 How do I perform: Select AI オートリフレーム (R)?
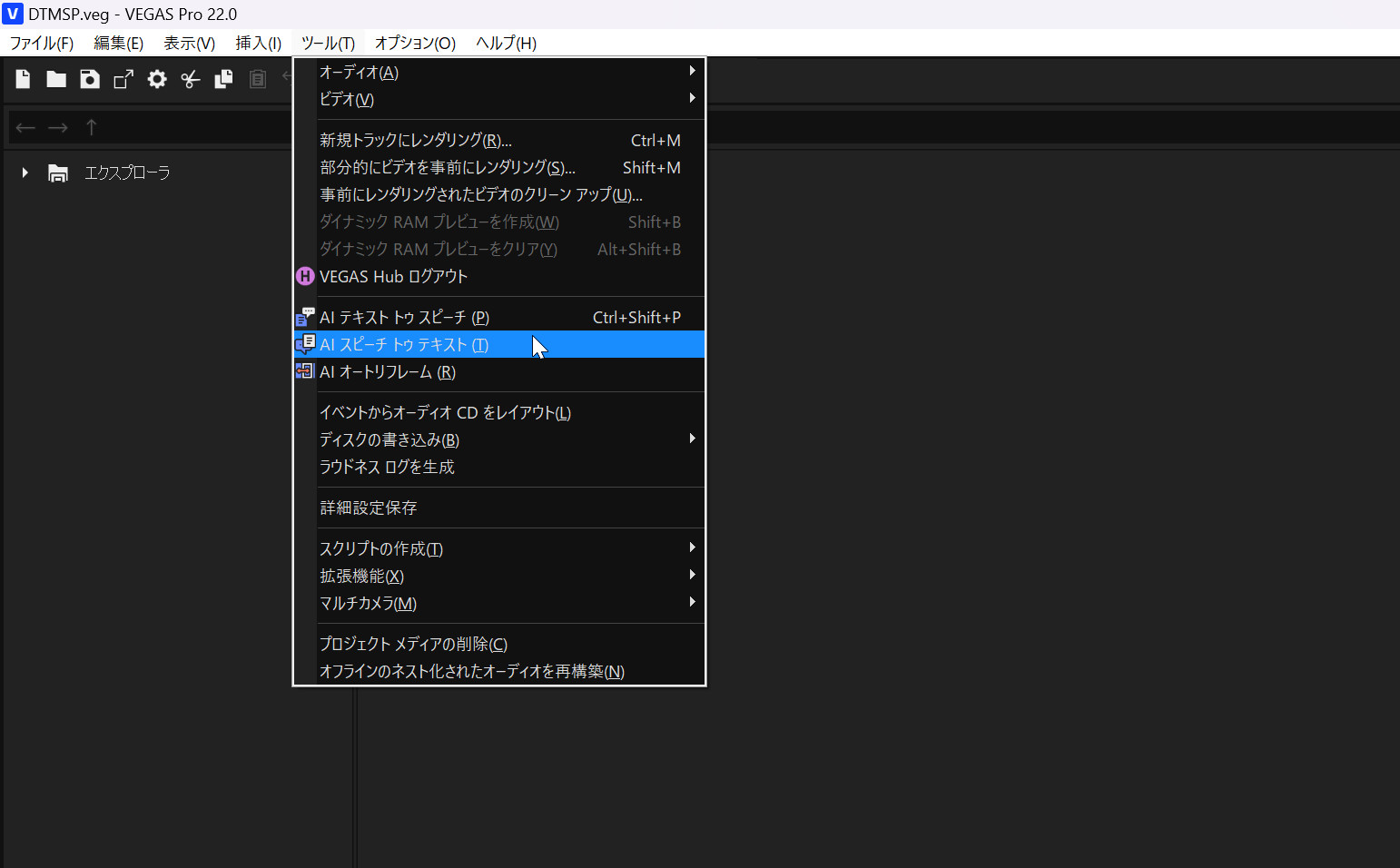(499, 371)
